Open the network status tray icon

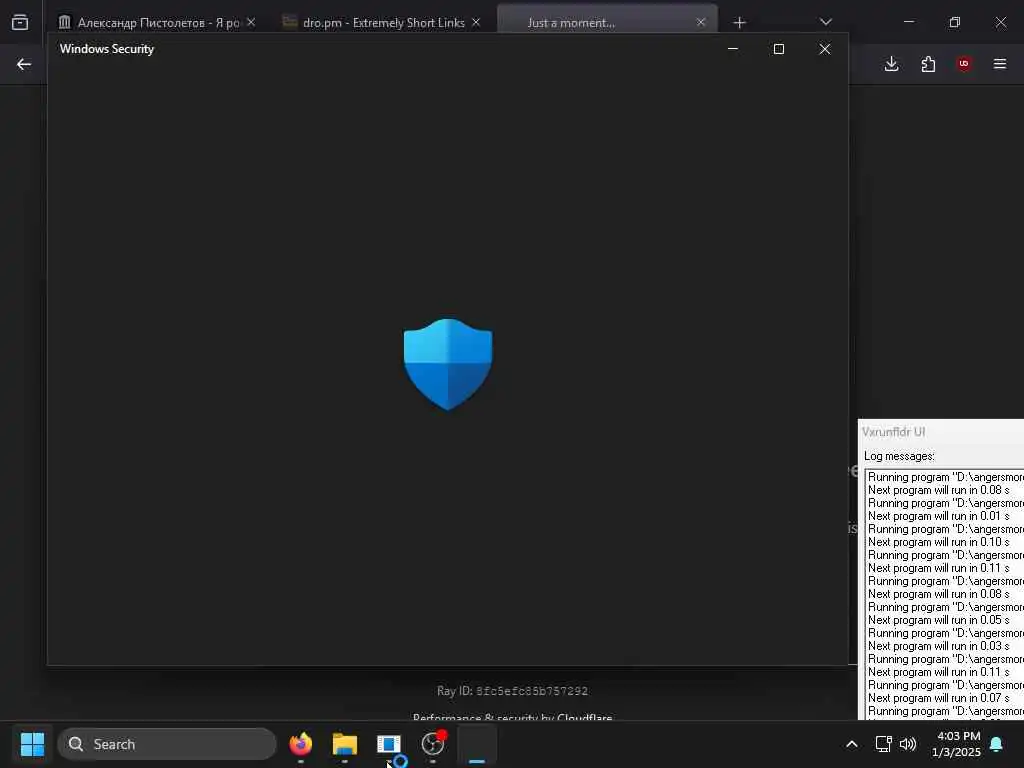883,744
